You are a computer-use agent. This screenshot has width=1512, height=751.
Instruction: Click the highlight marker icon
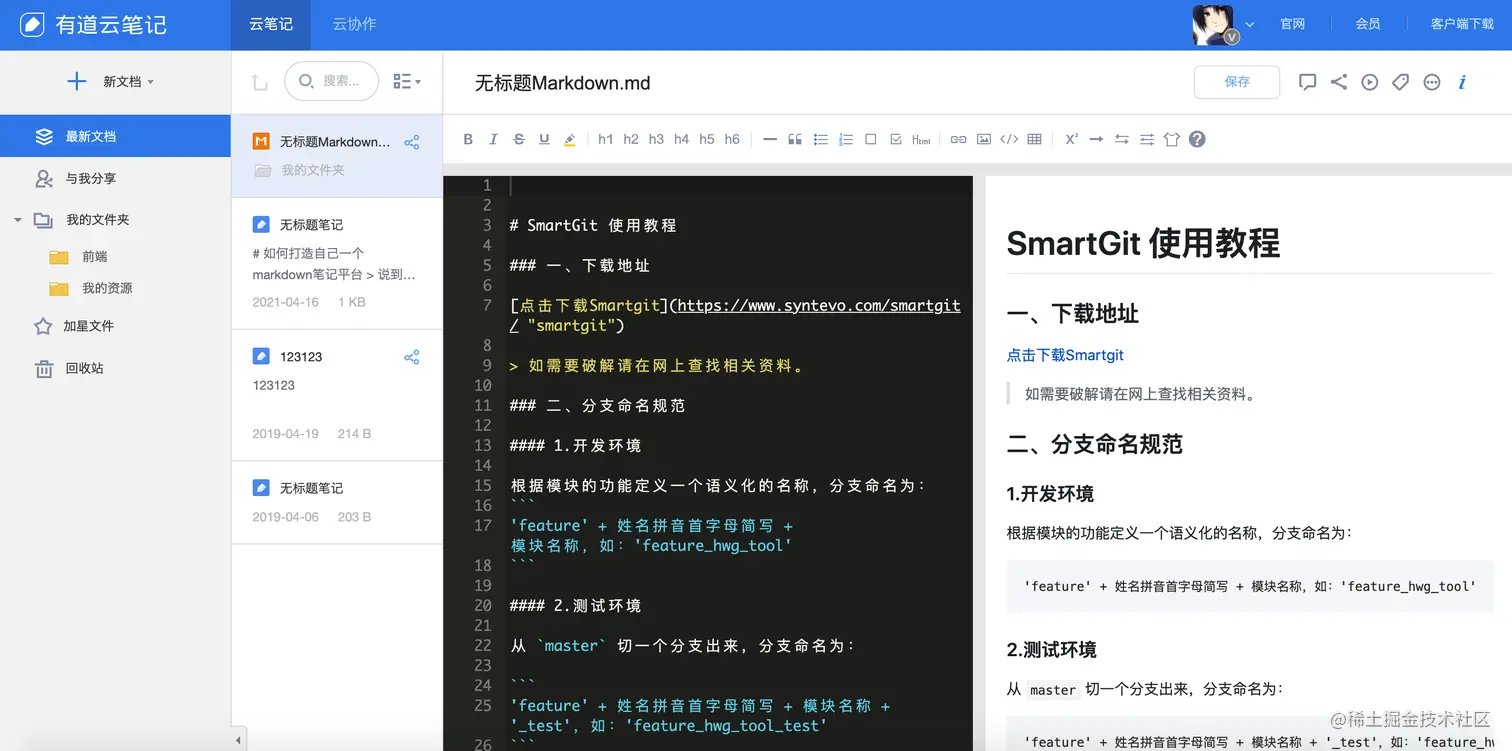point(570,139)
